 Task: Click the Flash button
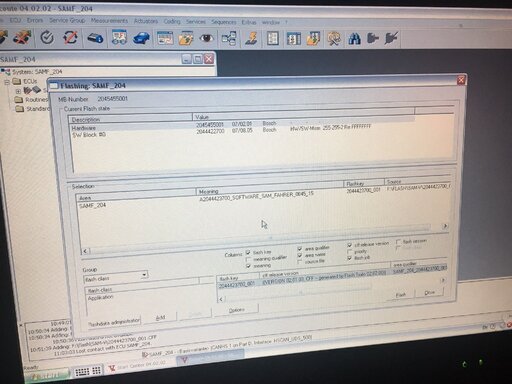400,295
